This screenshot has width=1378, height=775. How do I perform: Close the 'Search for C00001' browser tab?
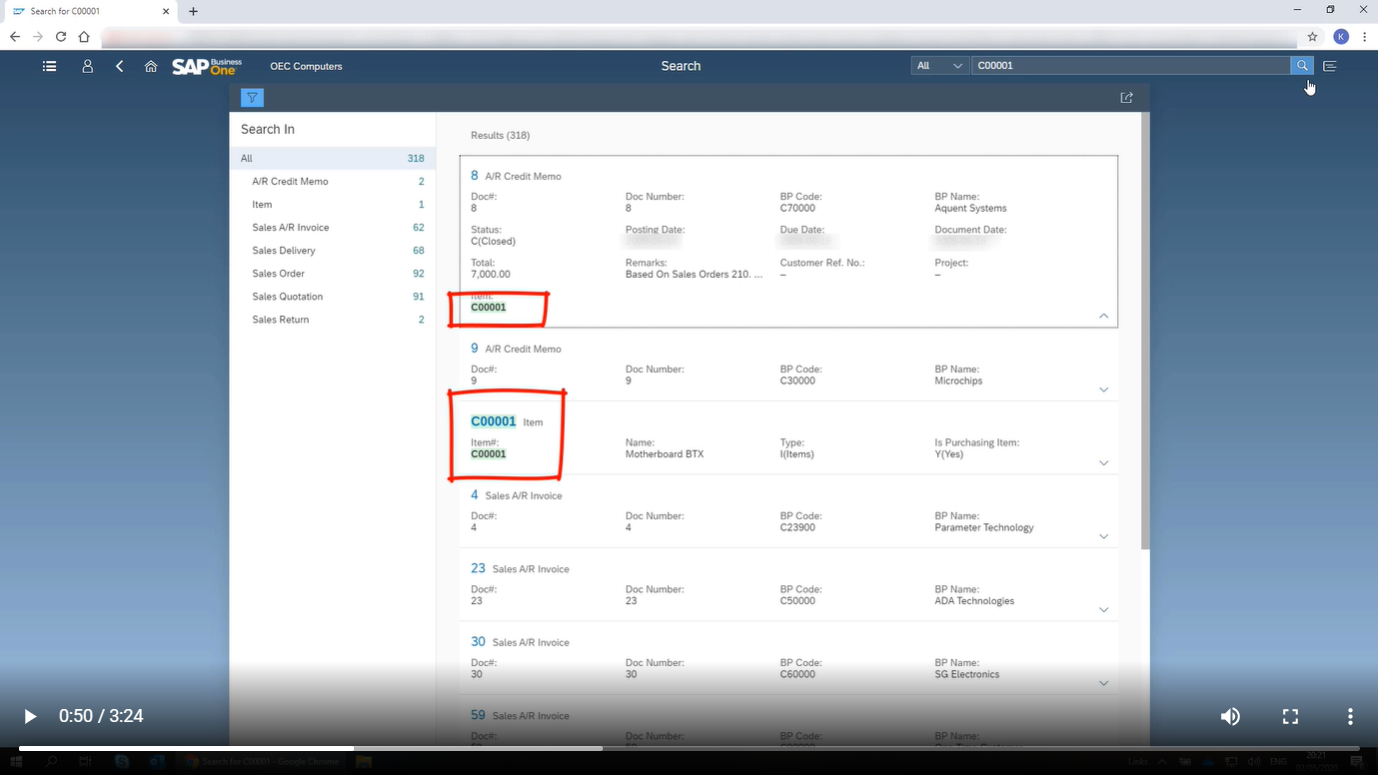point(166,11)
